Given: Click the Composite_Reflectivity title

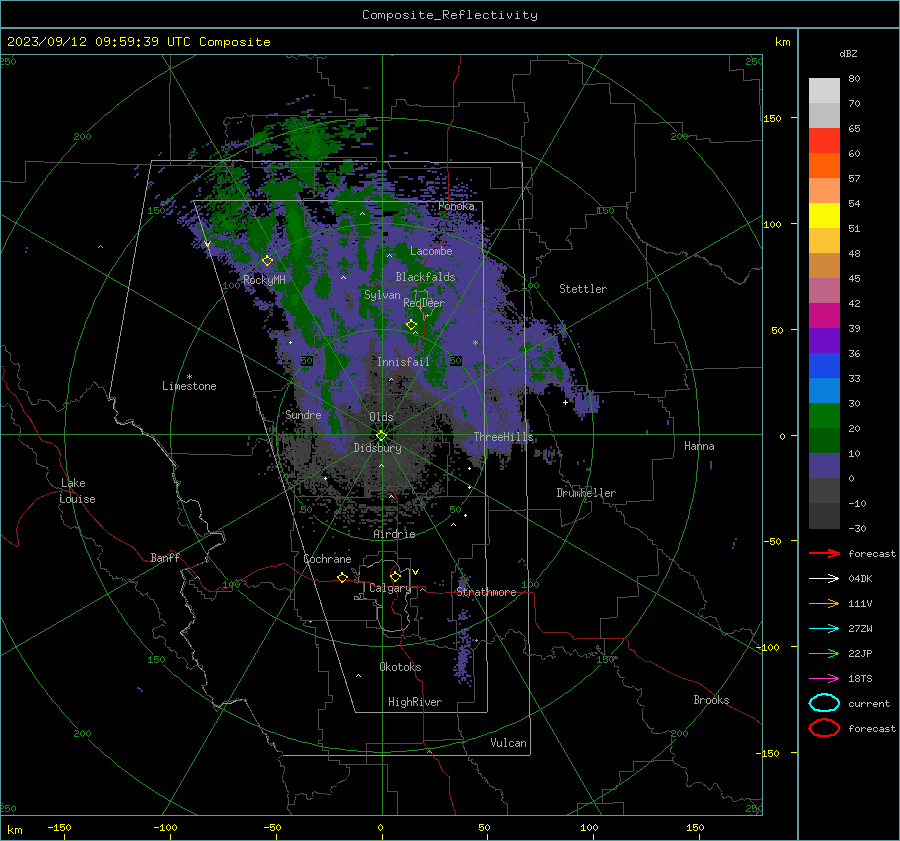Looking at the screenshot, I should tap(450, 15).
